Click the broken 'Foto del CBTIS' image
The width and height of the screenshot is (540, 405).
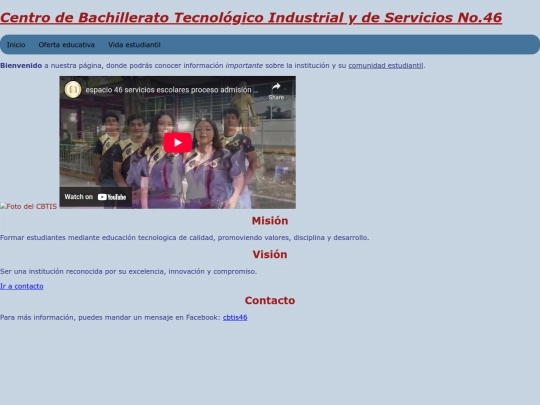coord(29,206)
